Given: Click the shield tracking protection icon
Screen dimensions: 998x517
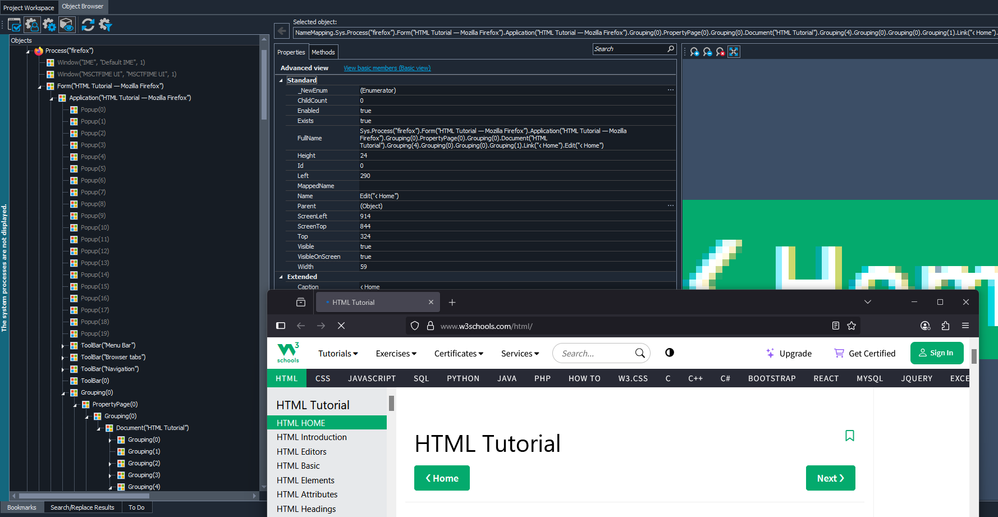Looking at the screenshot, I should pyautogui.click(x=414, y=325).
